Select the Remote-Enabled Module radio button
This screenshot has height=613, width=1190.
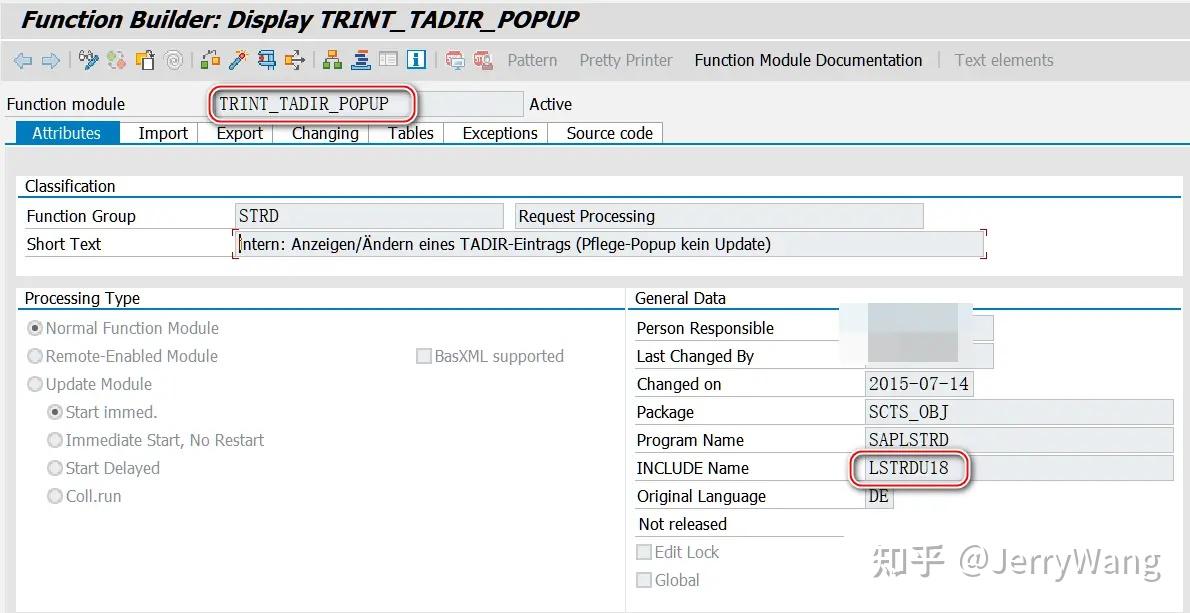click(36, 356)
